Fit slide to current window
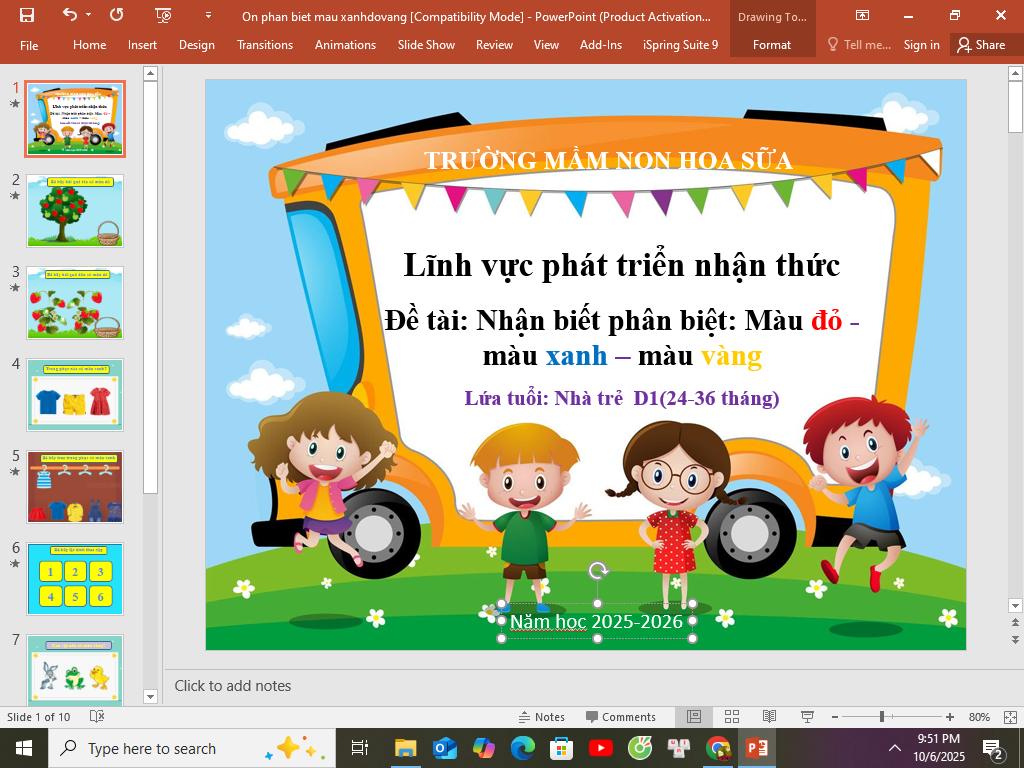Image resolution: width=1024 pixels, height=768 pixels. 1008,717
